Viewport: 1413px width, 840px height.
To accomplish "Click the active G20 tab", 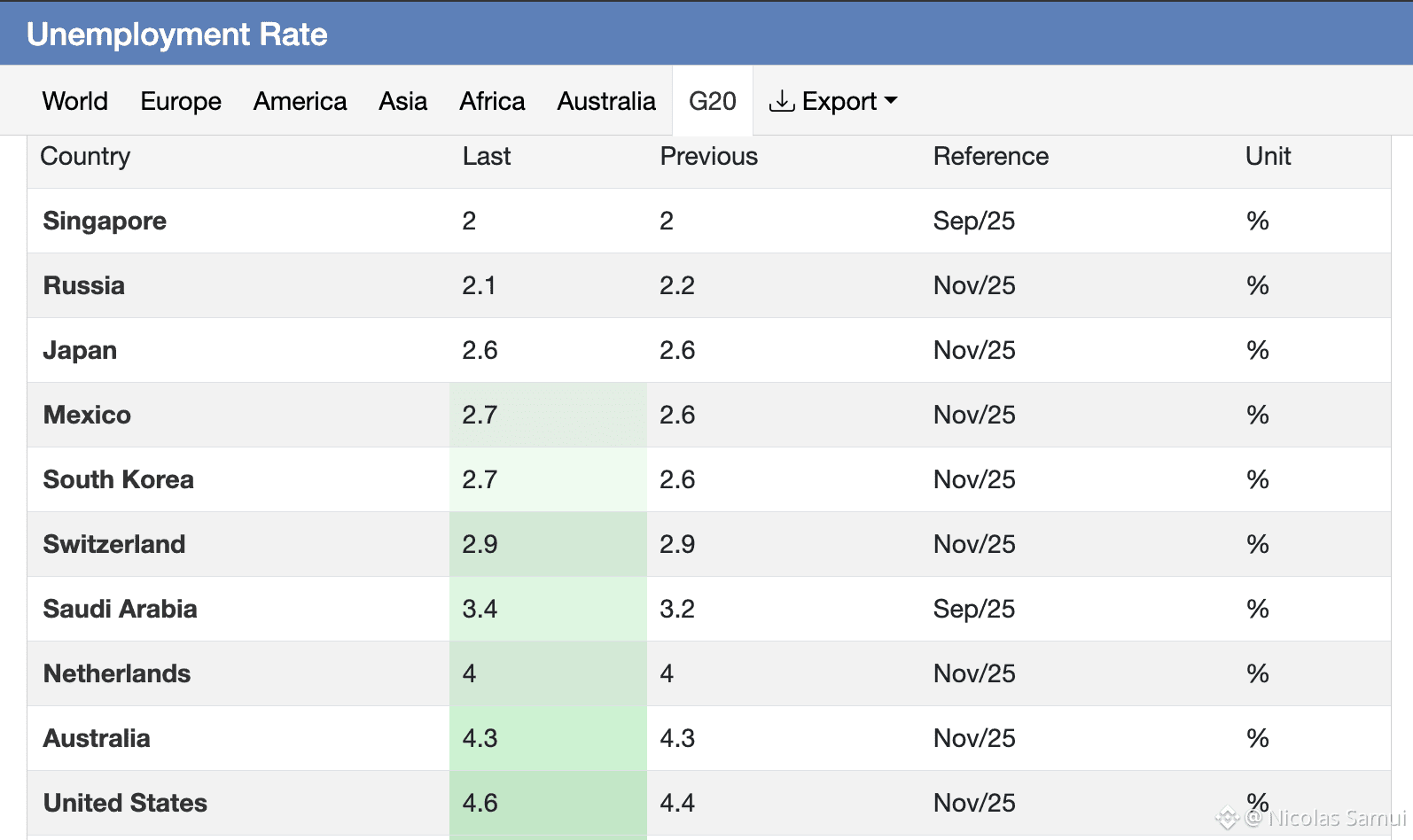I will 712,101.
